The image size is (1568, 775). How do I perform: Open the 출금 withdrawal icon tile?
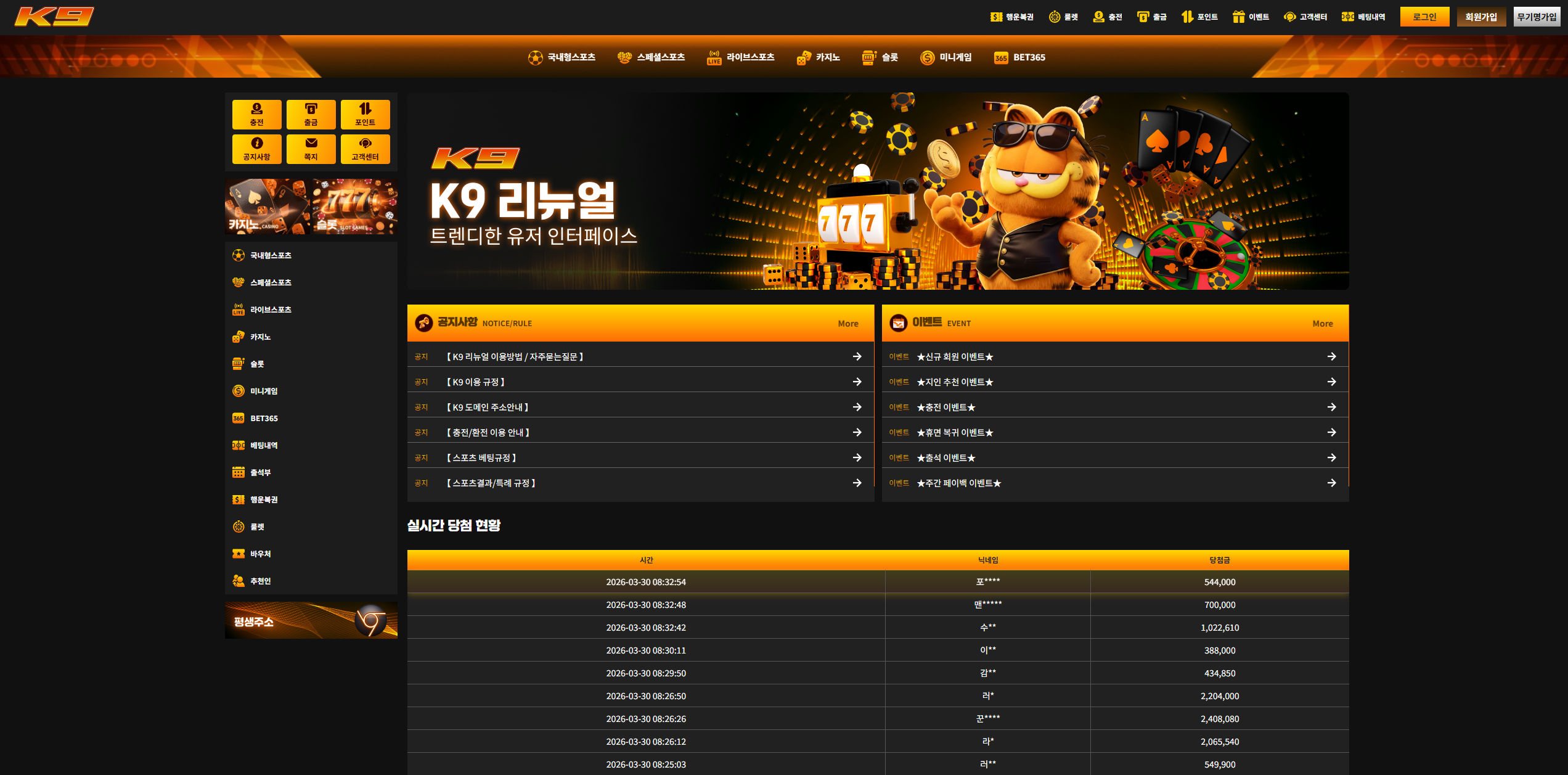pyautogui.click(x=311, y=115)
